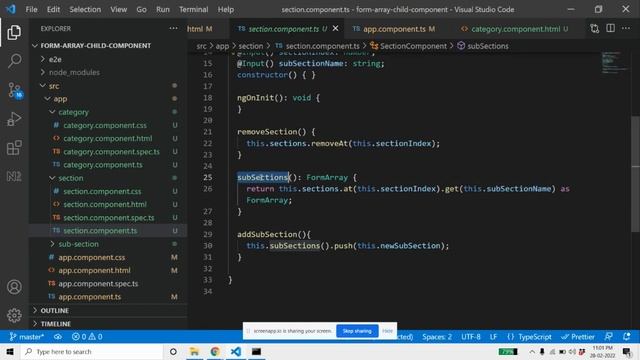The height and width of the screenshot is (360, 640).
Task: Open the Manage gear icon
Action: click(14, 315)
